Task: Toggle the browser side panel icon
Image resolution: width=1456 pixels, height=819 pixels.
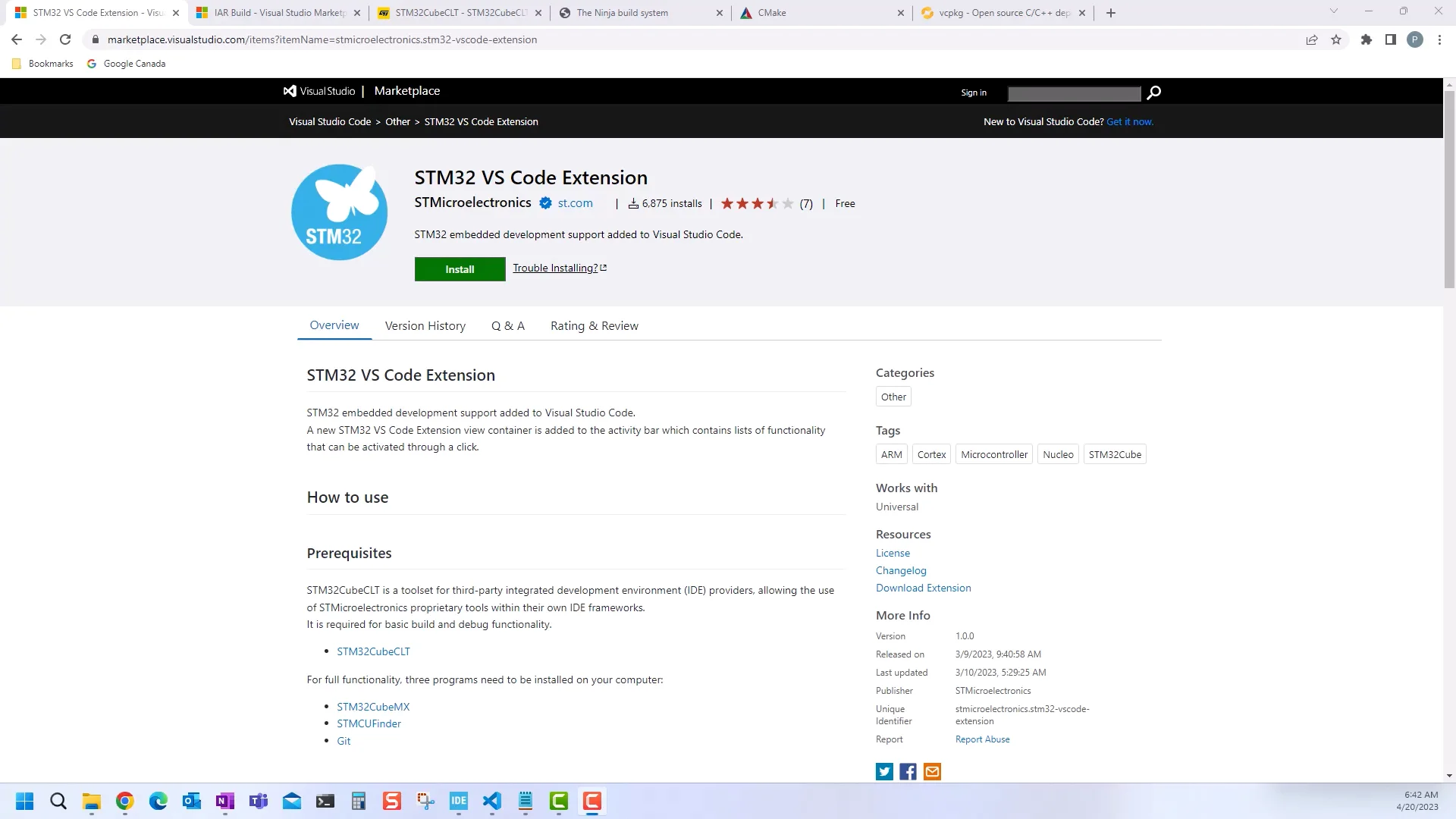Action: click(x=1391, y=39)
